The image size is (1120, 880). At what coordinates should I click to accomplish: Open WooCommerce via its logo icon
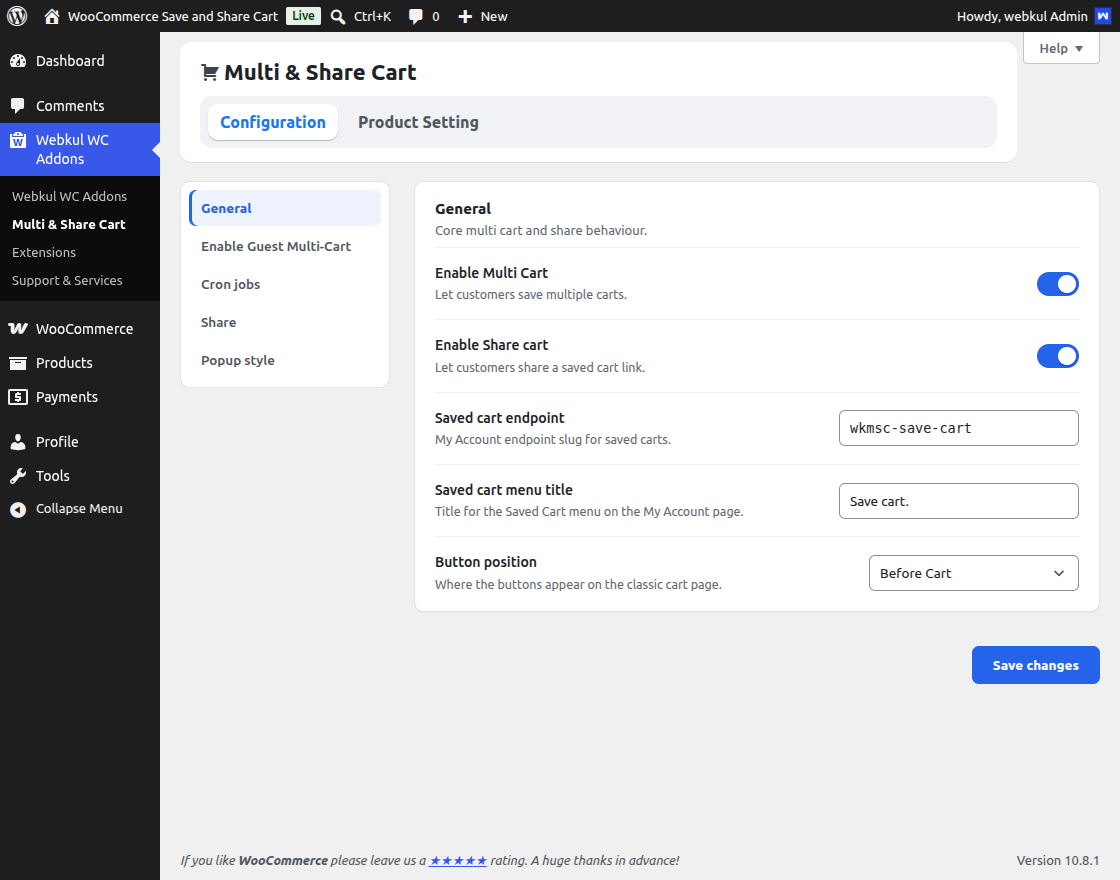click(18, 329)
